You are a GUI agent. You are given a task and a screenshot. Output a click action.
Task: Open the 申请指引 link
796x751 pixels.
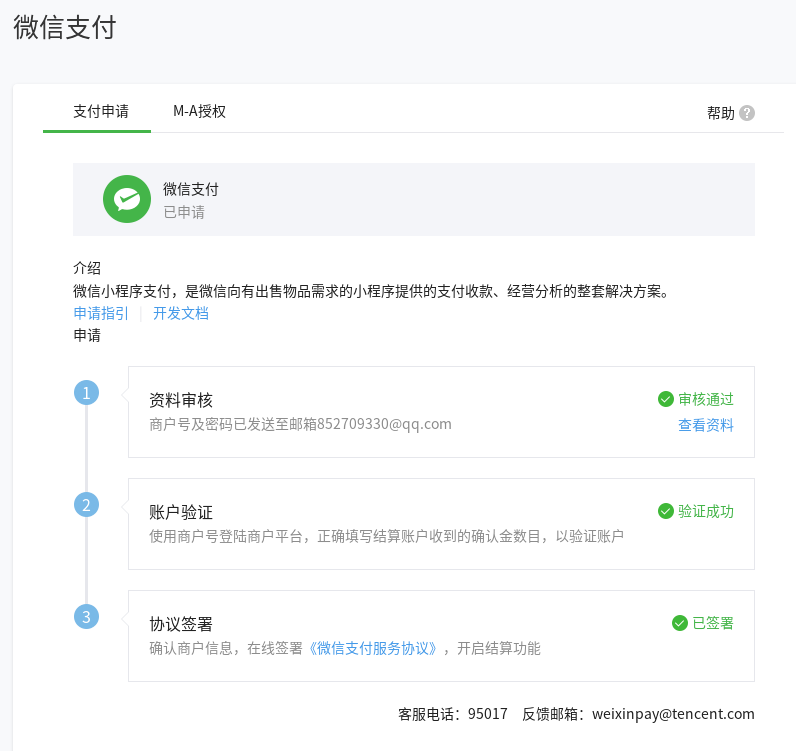[x=101, y=313]
